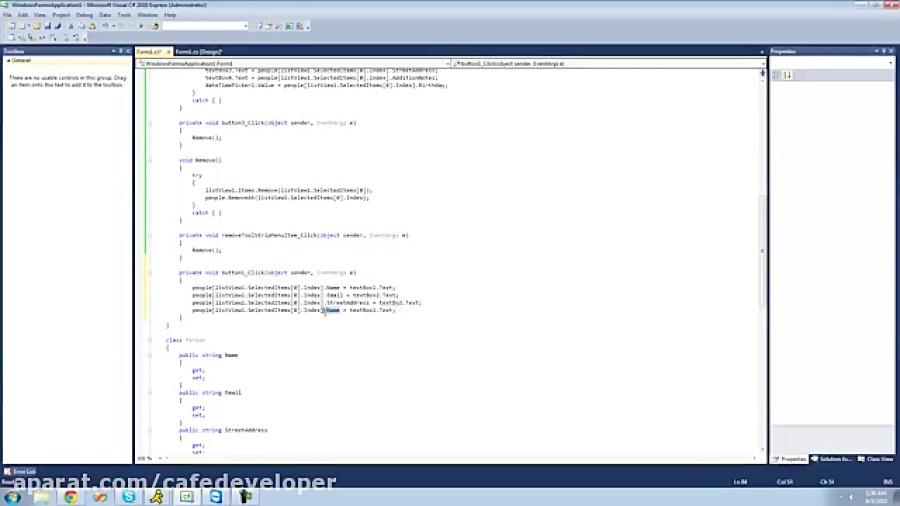
Task: Click the "class Person" line of code
Action: [x=185, y=340]
